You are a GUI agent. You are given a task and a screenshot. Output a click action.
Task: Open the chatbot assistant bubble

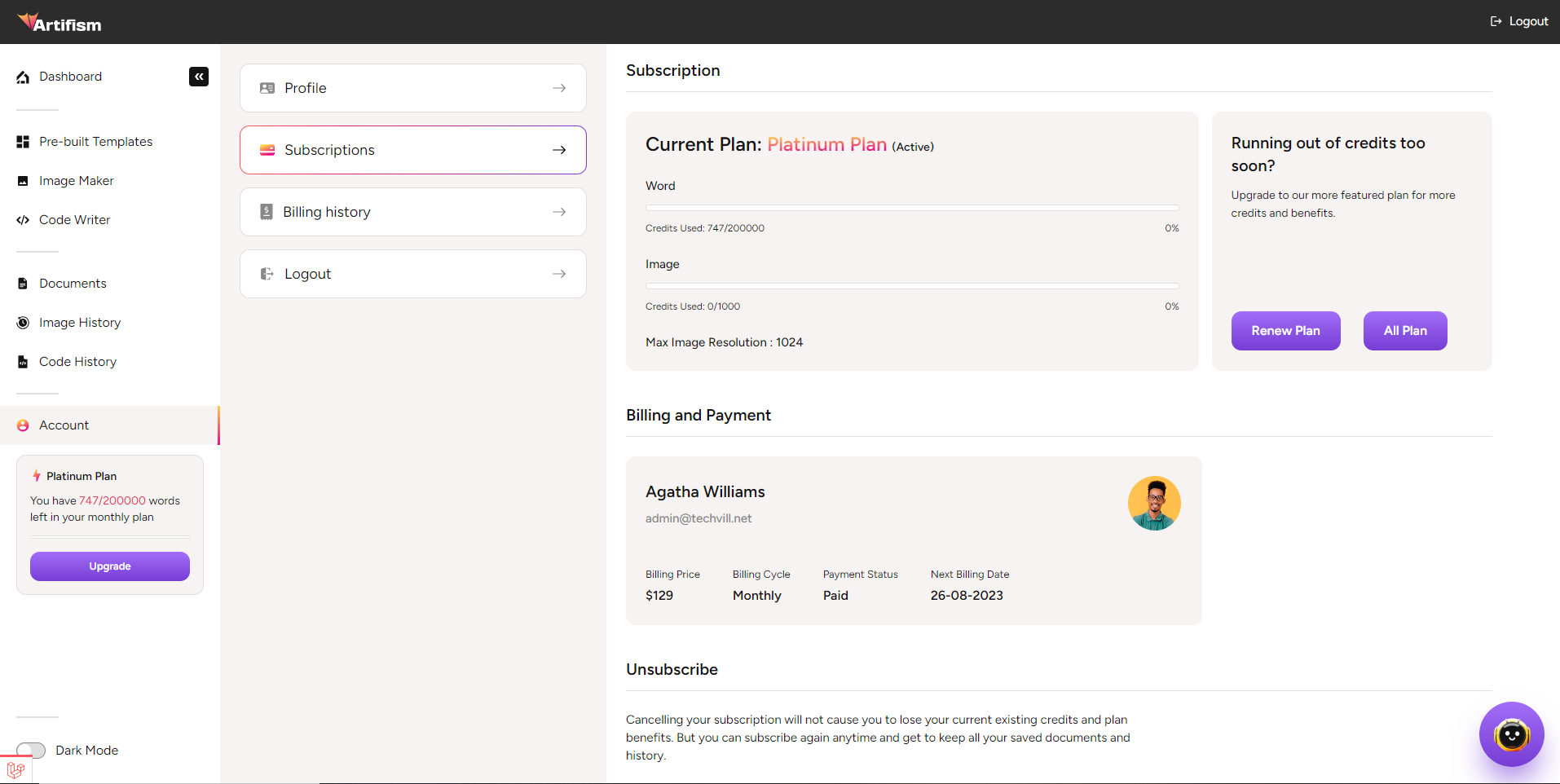coord(1511,734)
